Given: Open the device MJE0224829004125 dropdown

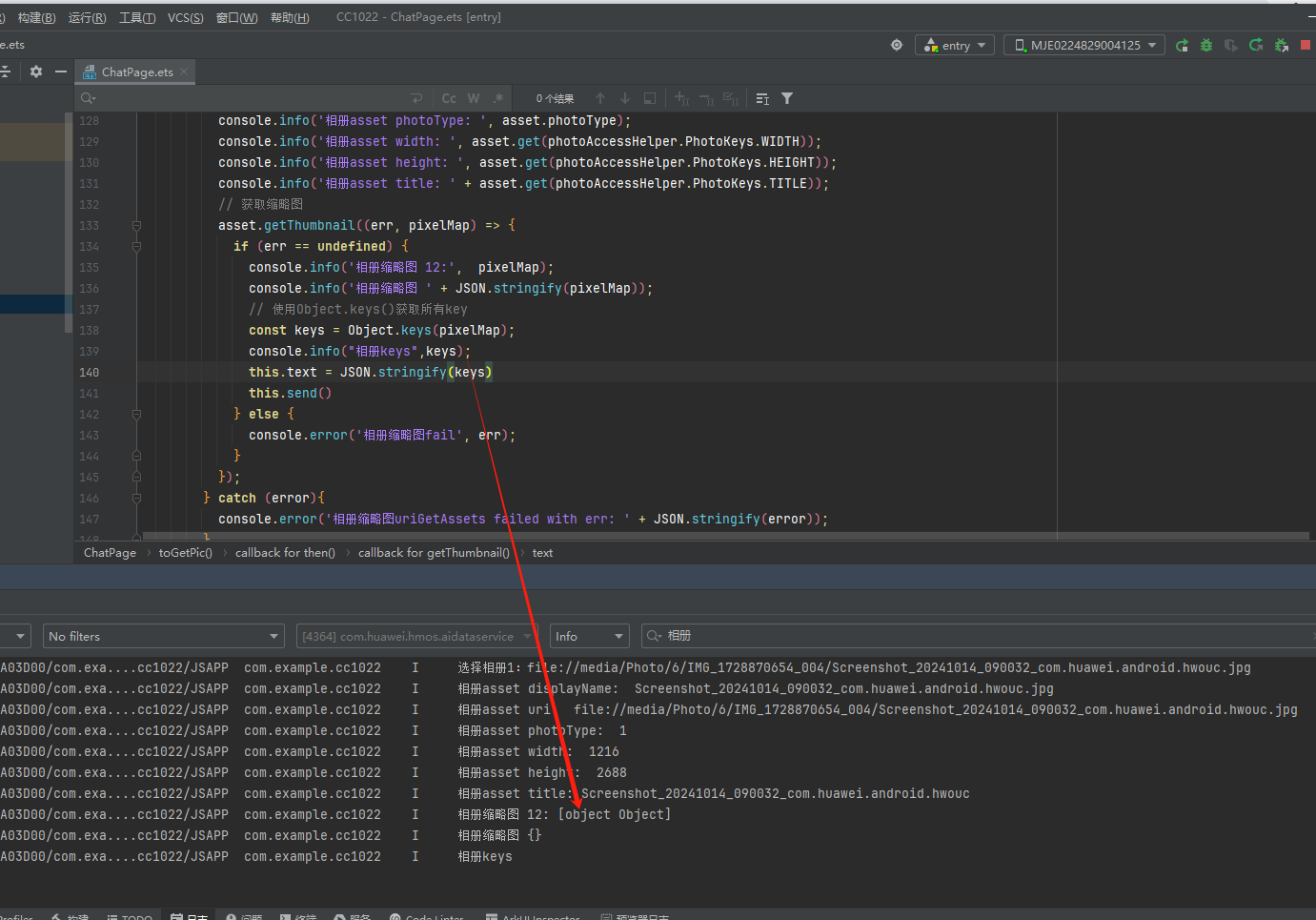Looking at the screenshot, I should (1084, 45).
